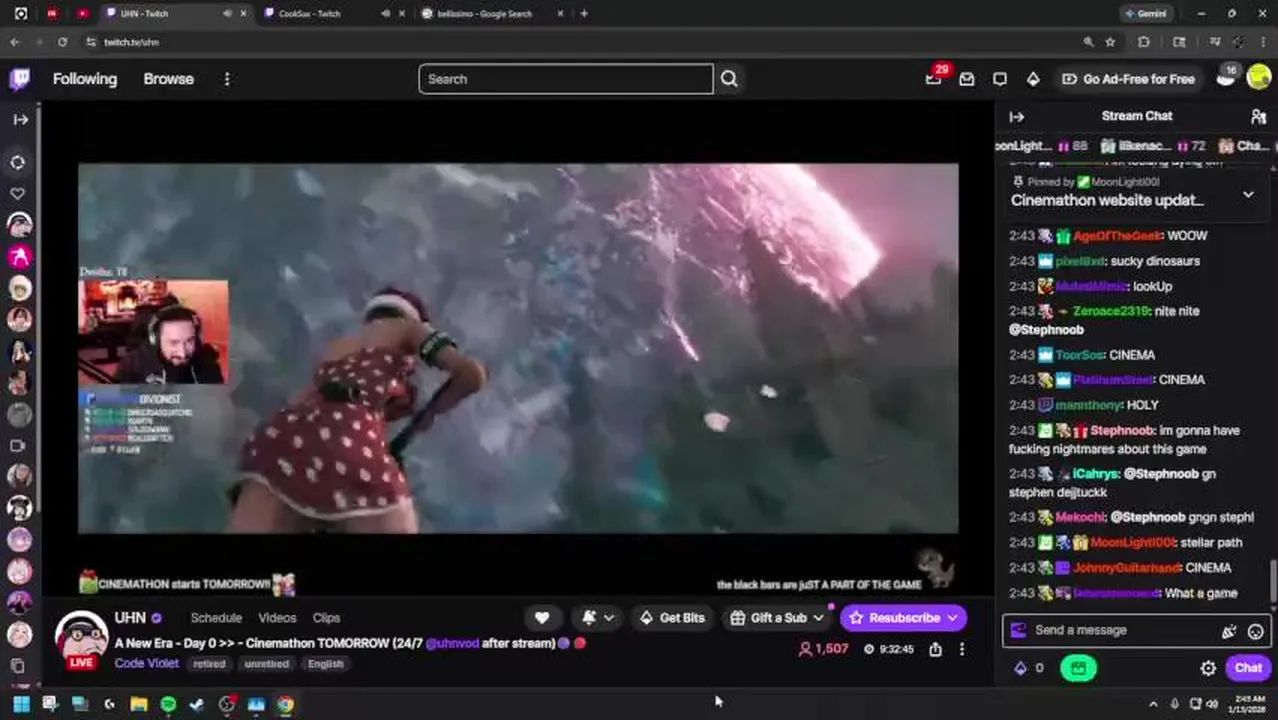
Task: Open the Browse page
Action: coord(168,79)
